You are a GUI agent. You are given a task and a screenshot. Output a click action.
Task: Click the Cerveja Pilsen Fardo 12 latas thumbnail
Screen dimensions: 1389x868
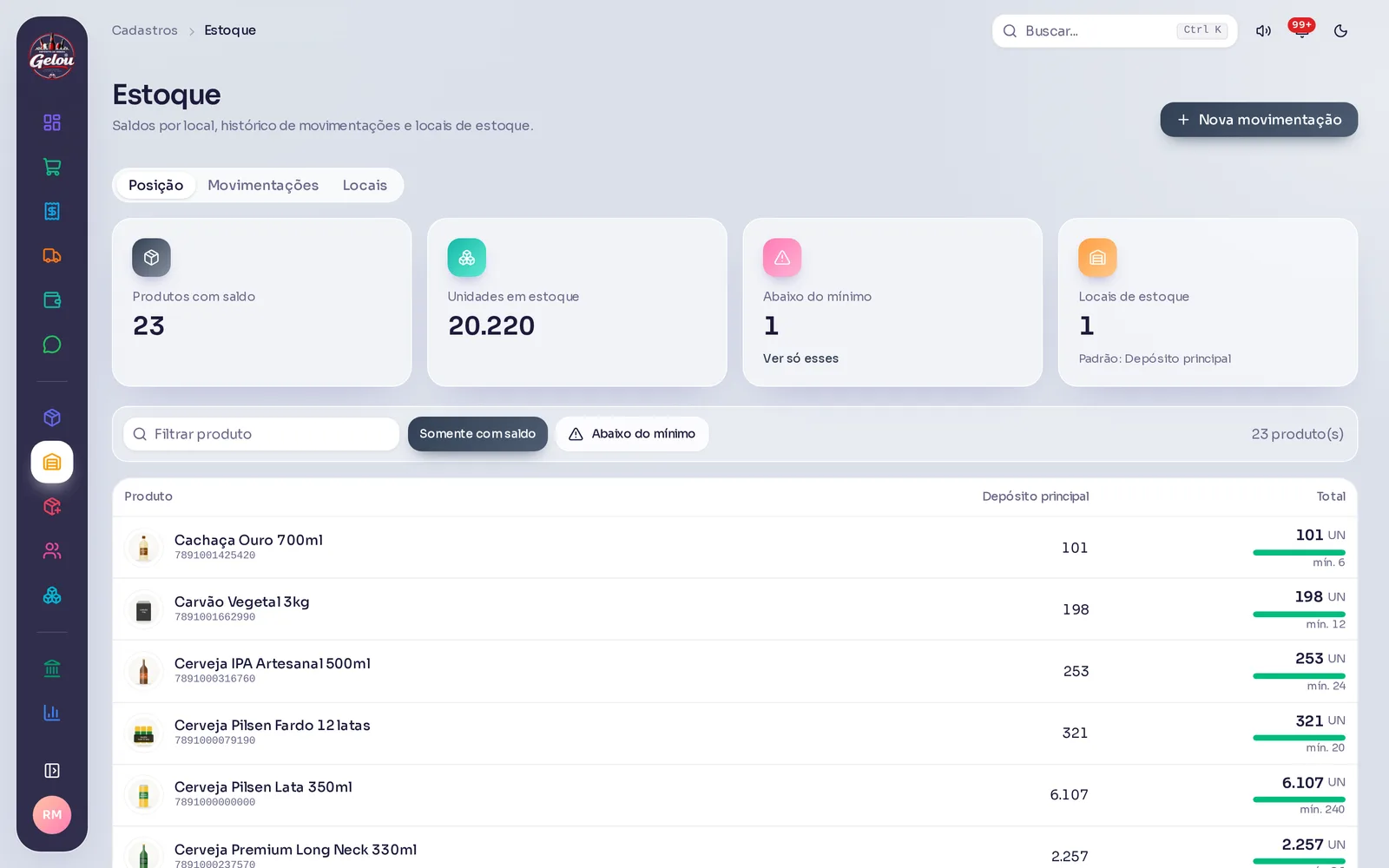pos(144,733)
